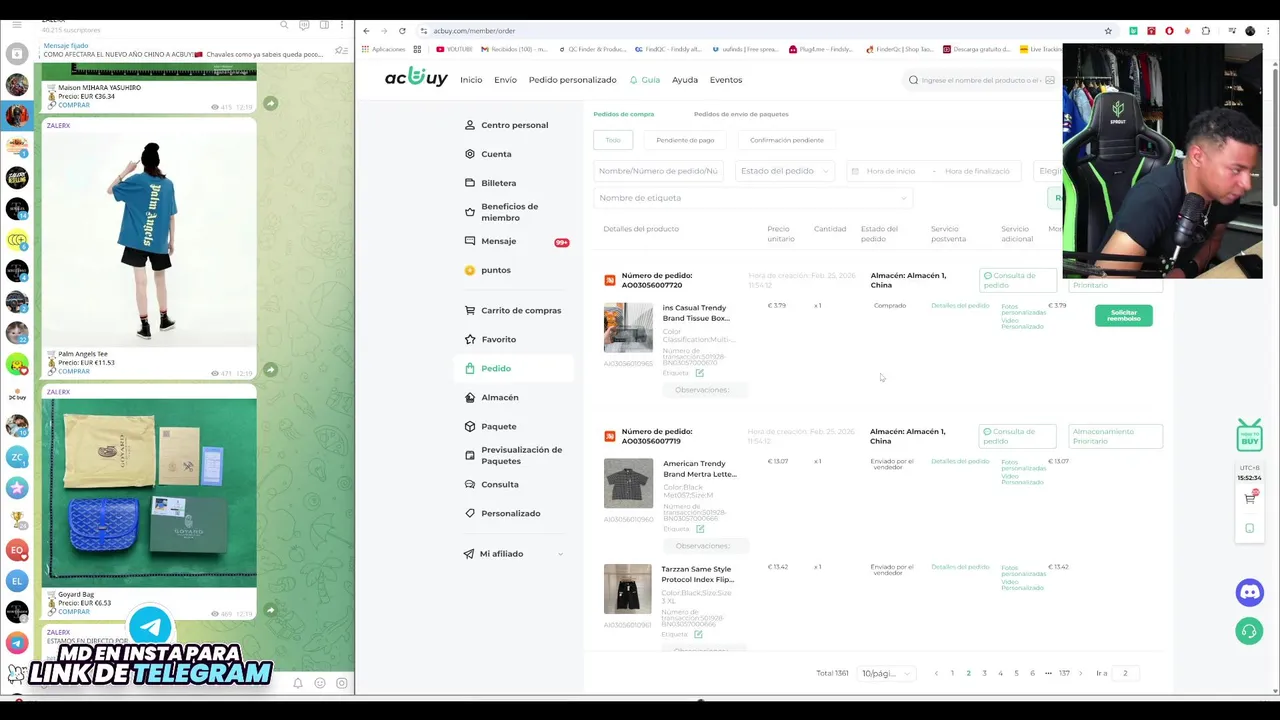1280x720 pixels.
Task: Click the acbuy logo
Action: (x=416, y=78)
